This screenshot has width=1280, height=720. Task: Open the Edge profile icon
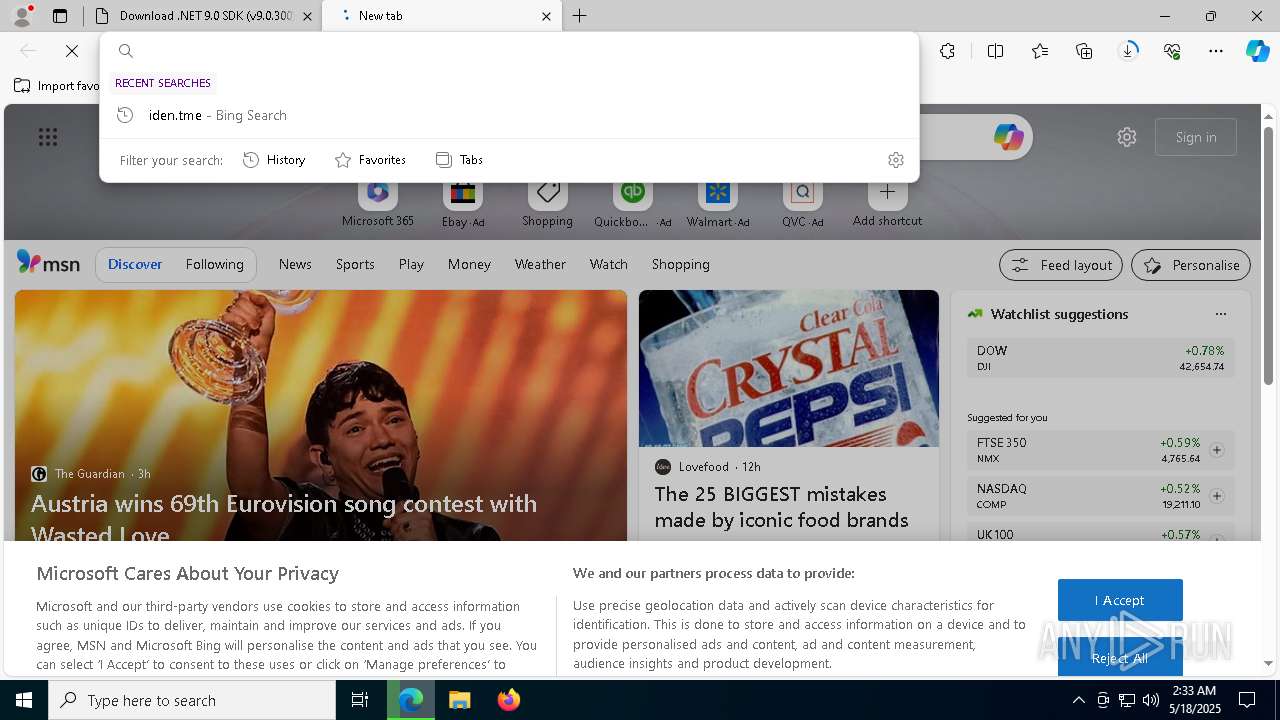22,15
